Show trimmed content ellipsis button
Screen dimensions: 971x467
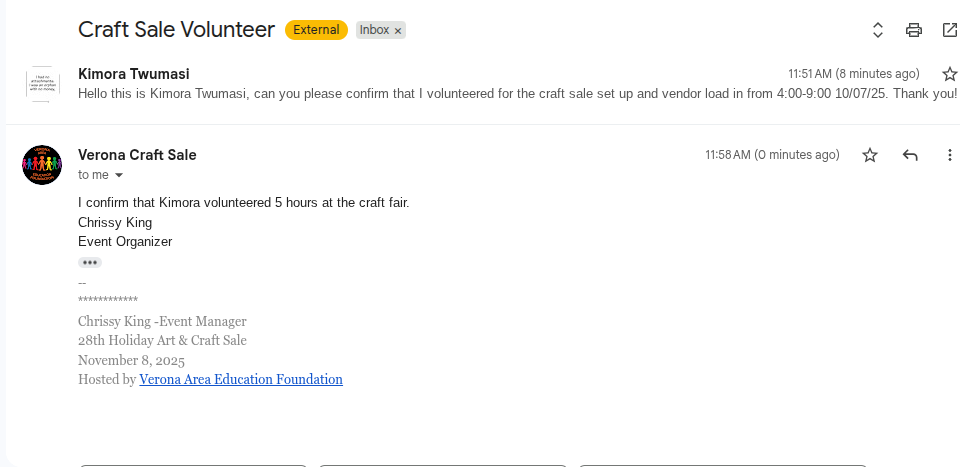[90, 262]
